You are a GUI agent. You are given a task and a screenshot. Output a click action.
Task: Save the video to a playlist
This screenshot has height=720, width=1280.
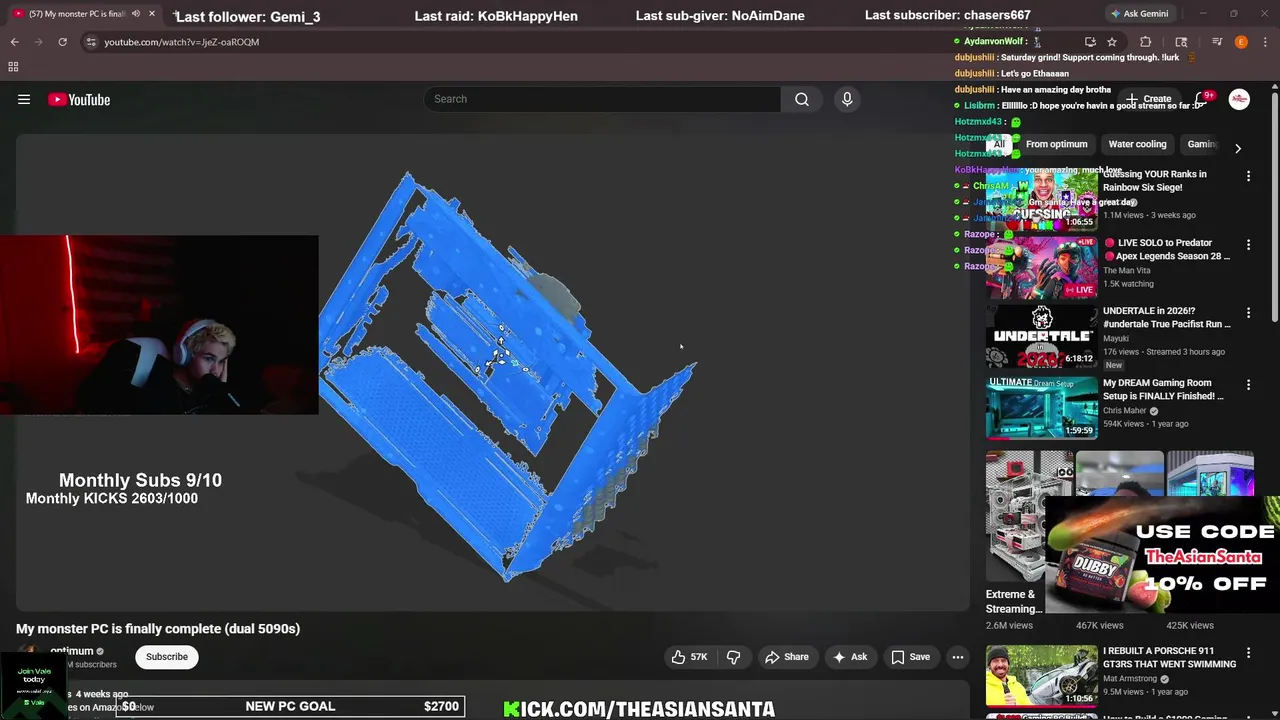tap(910, 657)
